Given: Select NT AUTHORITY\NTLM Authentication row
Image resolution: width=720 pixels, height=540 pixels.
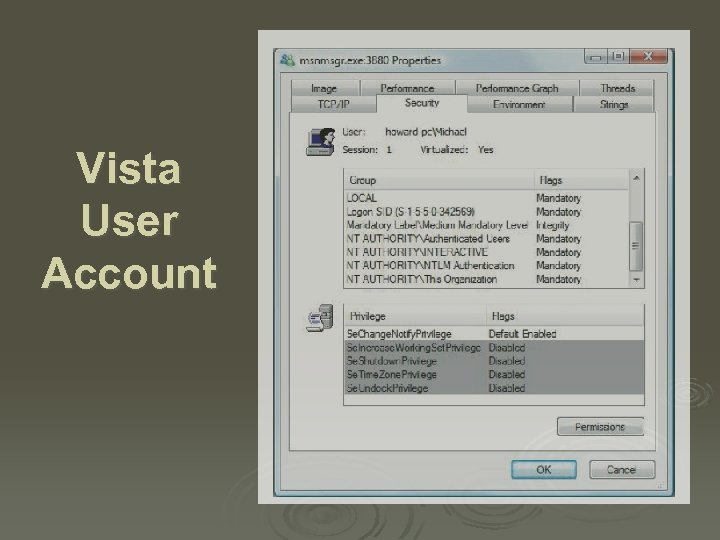Looking at the screenshot, I should click(487, 265).
